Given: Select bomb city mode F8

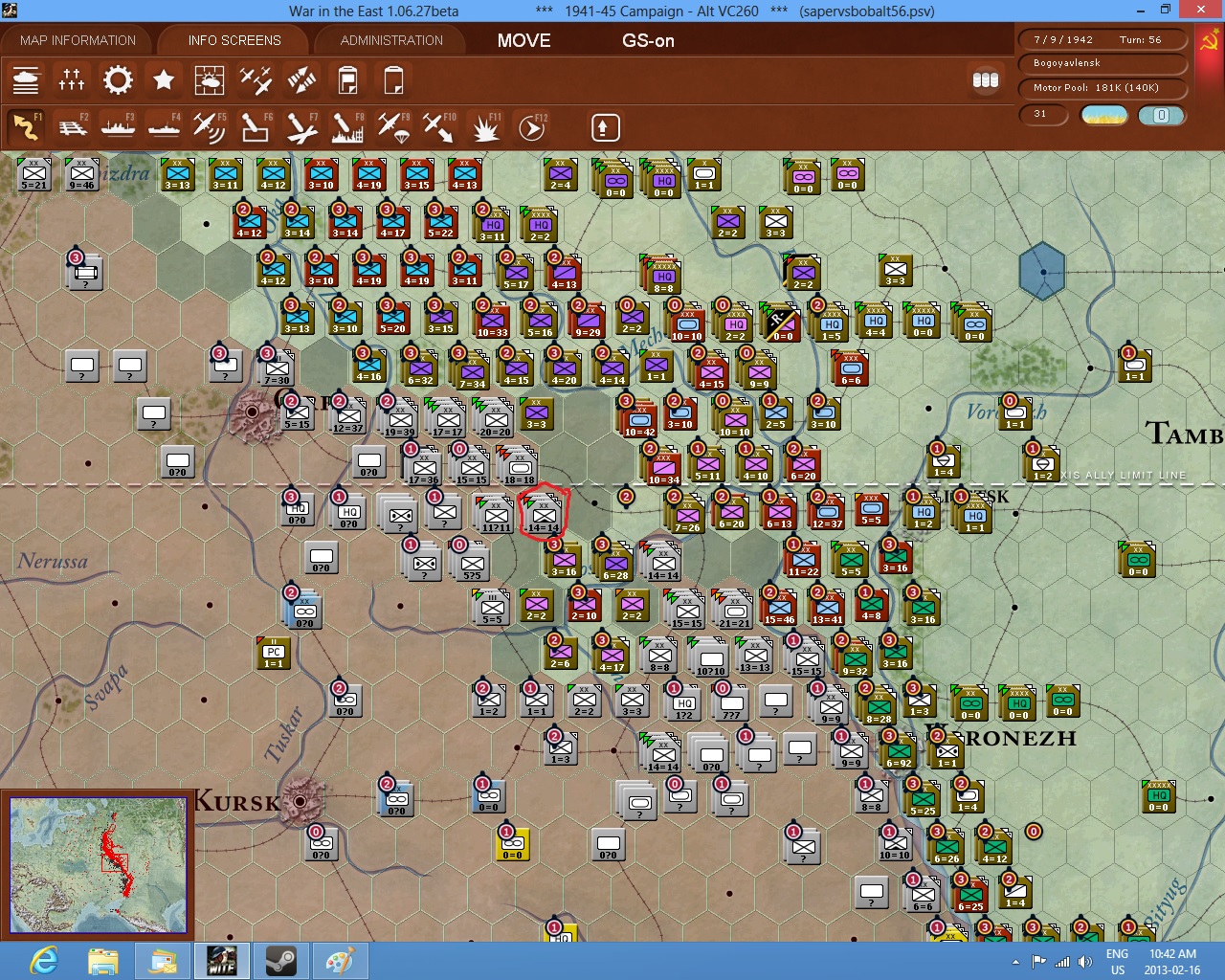Looking at the screenshot, I should click(x=347, y=127).
